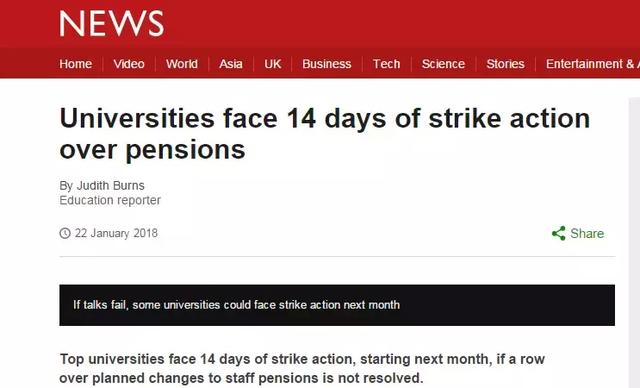640x388 pixels.
Task: Click the article headline about strike action
Action: 324,134
